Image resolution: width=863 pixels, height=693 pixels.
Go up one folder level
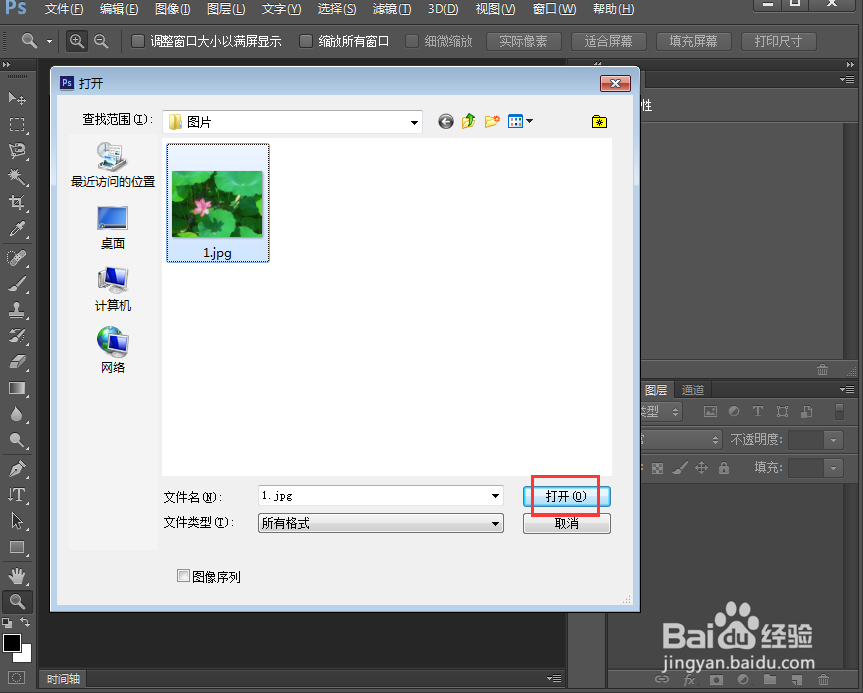tap(469, 121)
